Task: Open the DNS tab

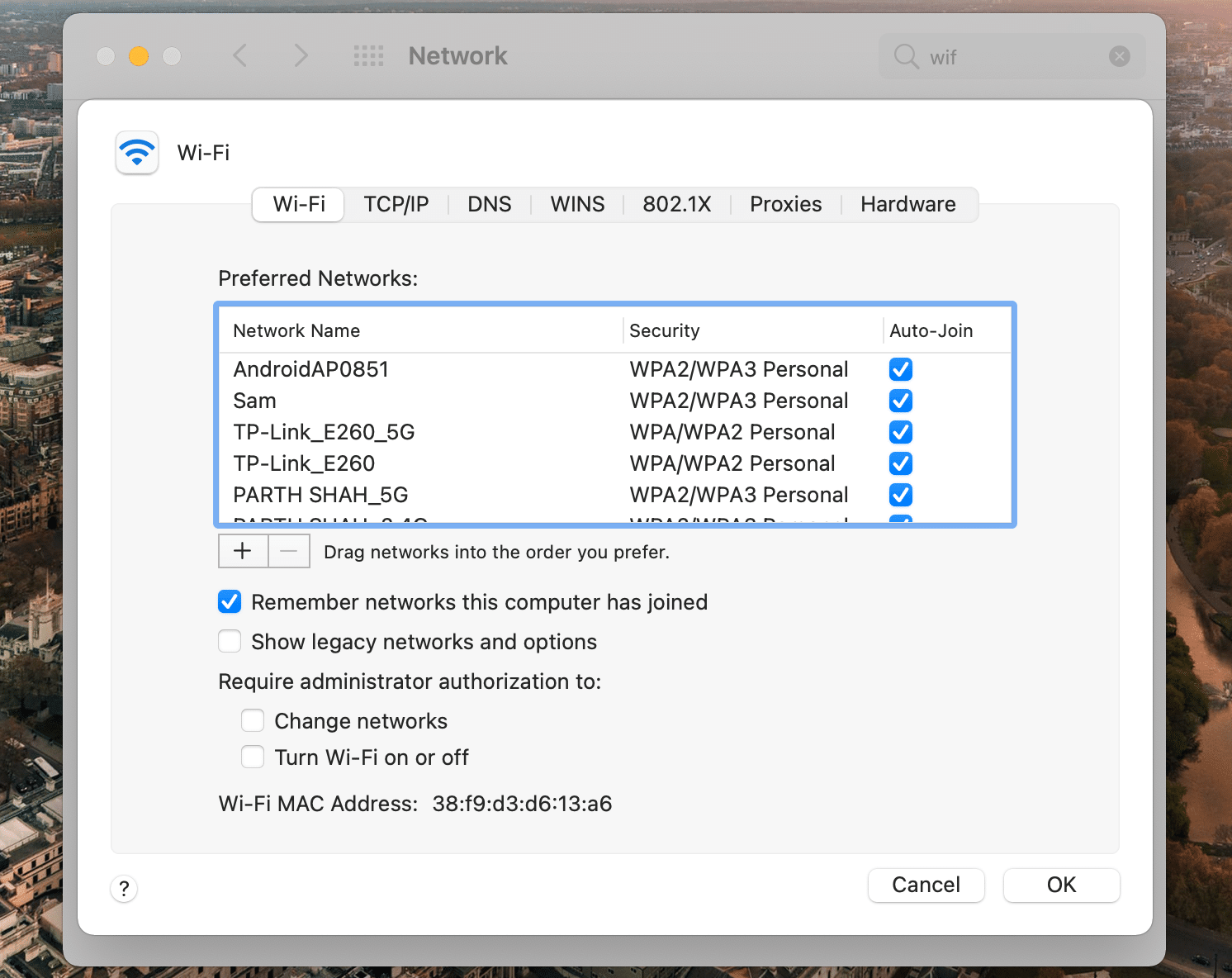Action: pyautogui.click(x=489, y=204)
